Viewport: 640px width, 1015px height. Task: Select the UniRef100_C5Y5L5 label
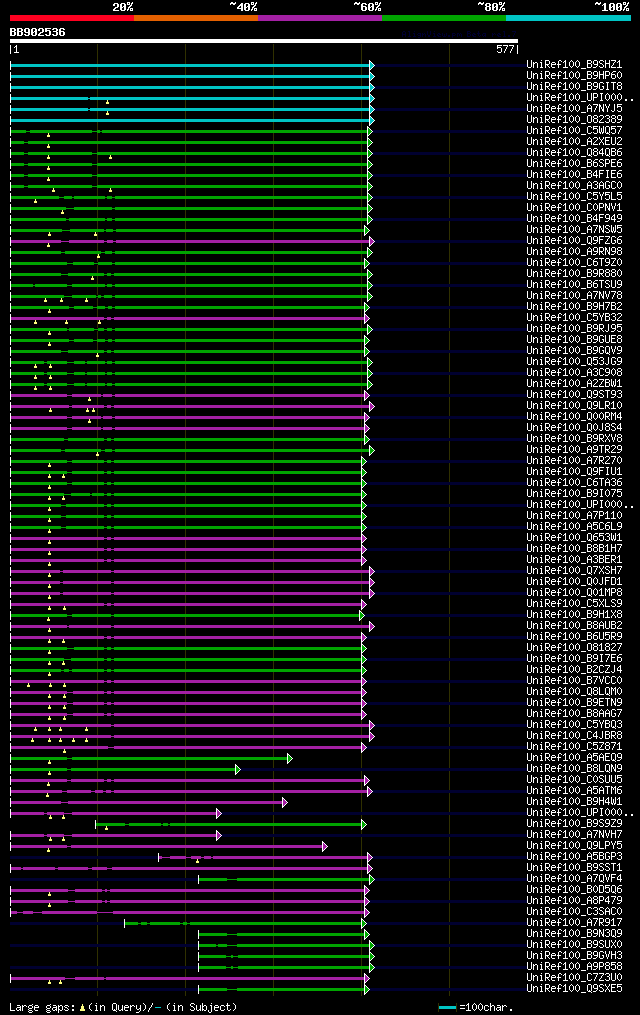(574, 197)
